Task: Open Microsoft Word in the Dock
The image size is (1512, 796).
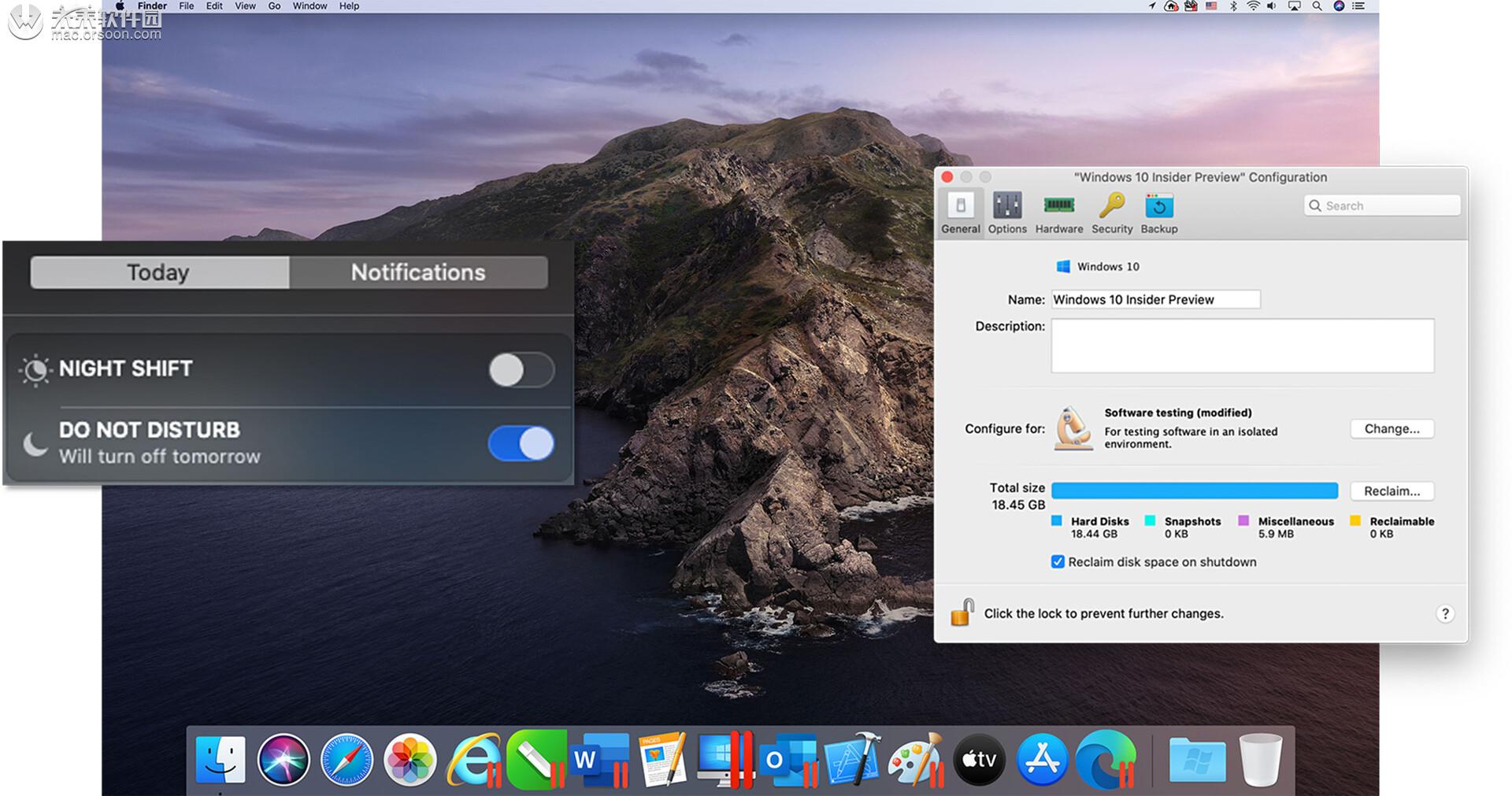Action: (x=598, y=760)
